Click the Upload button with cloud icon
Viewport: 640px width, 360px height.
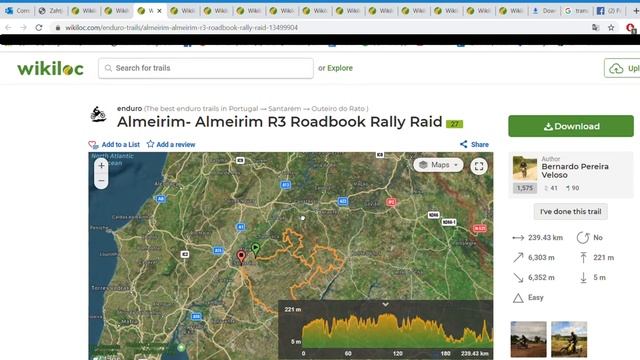coord(622,68)
